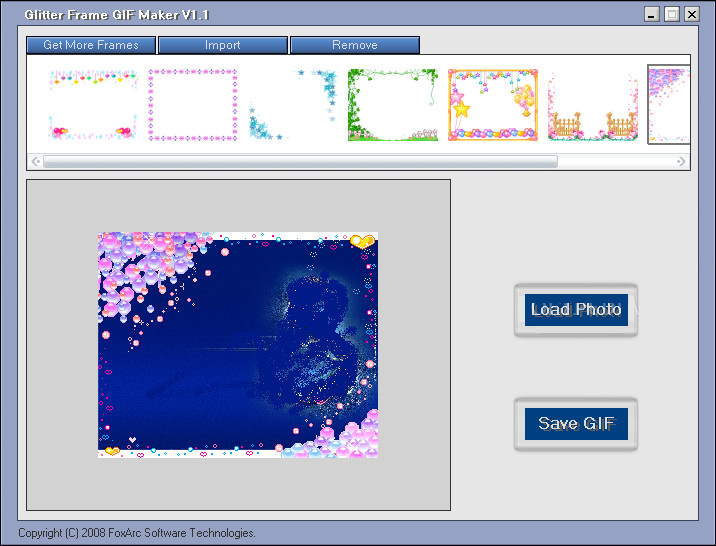Select the purple bubbles frame thumbnail
This screenshot has width=716, height=546.
[669, 105]
